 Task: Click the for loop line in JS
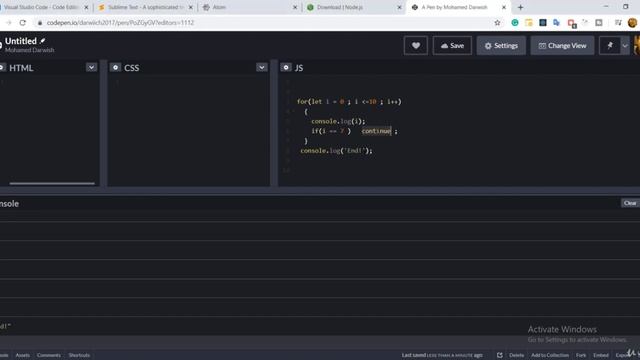point(349,102)
